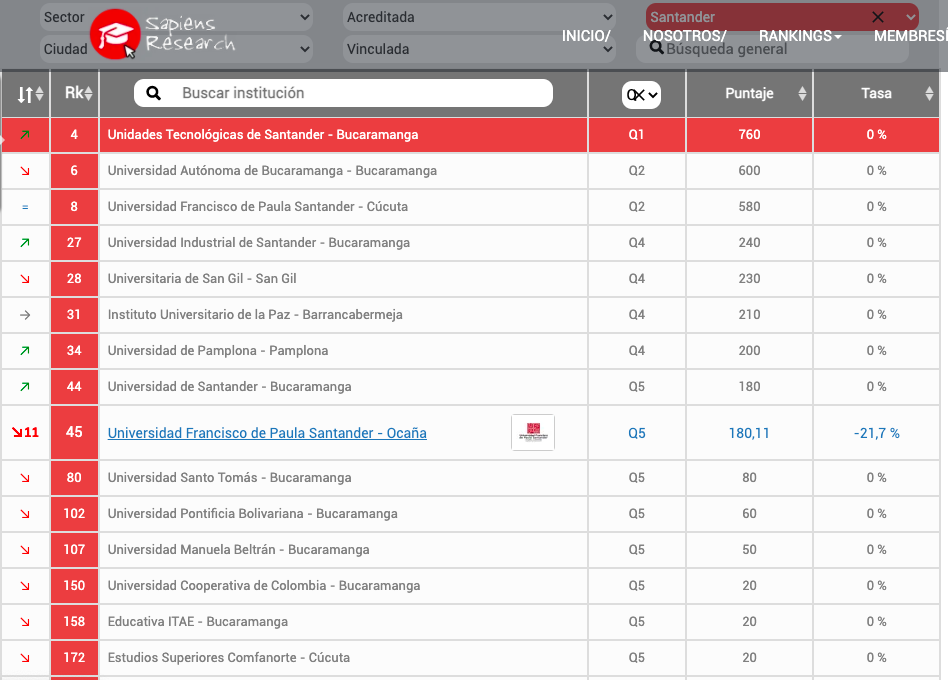Select Universidad Cooperativa de Colombia - Bucaramanga
This screenshot has width=948, height=680.
(264, 586)
